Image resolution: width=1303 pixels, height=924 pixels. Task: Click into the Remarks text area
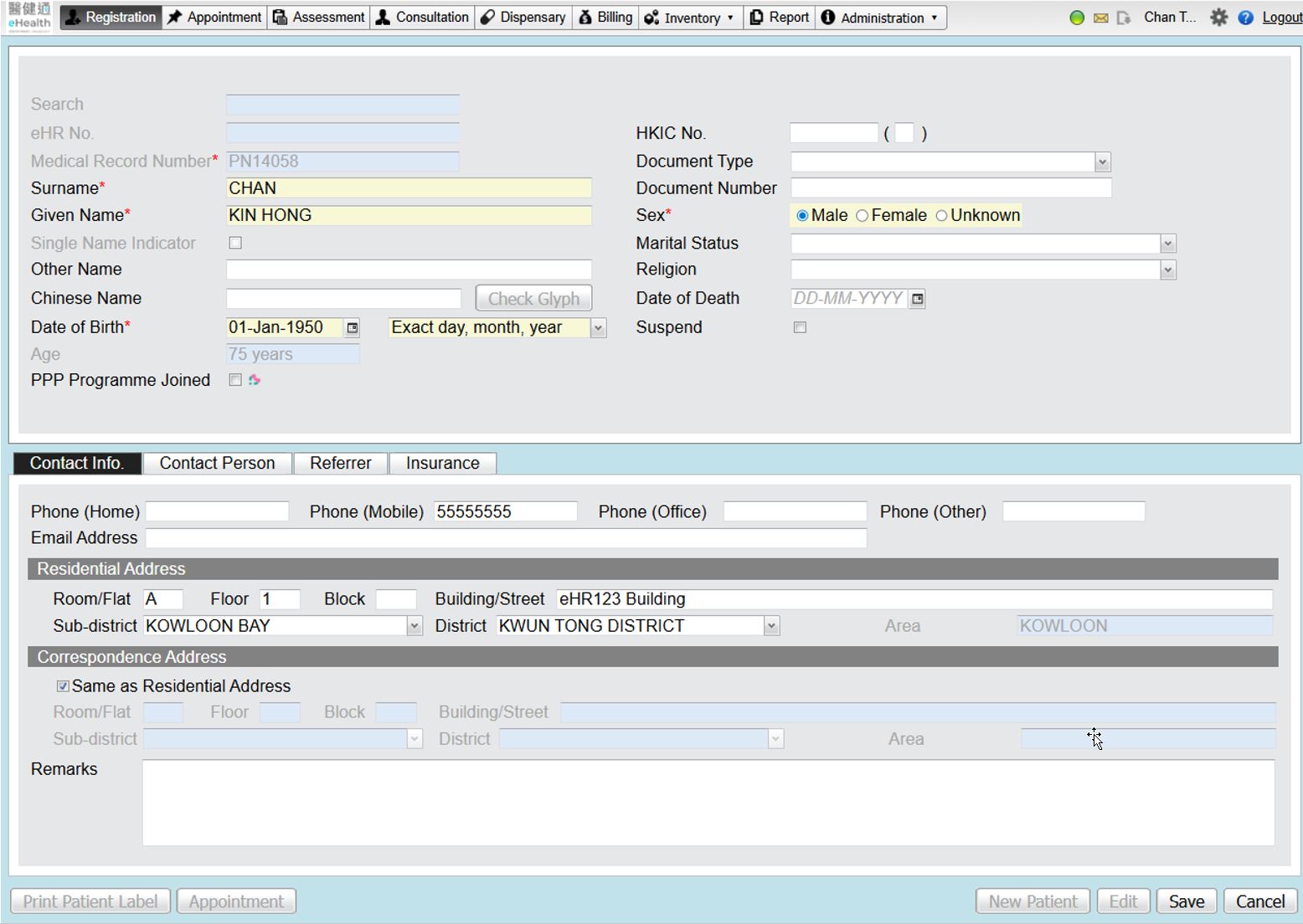pyautogui.click(x=708, y=802)
